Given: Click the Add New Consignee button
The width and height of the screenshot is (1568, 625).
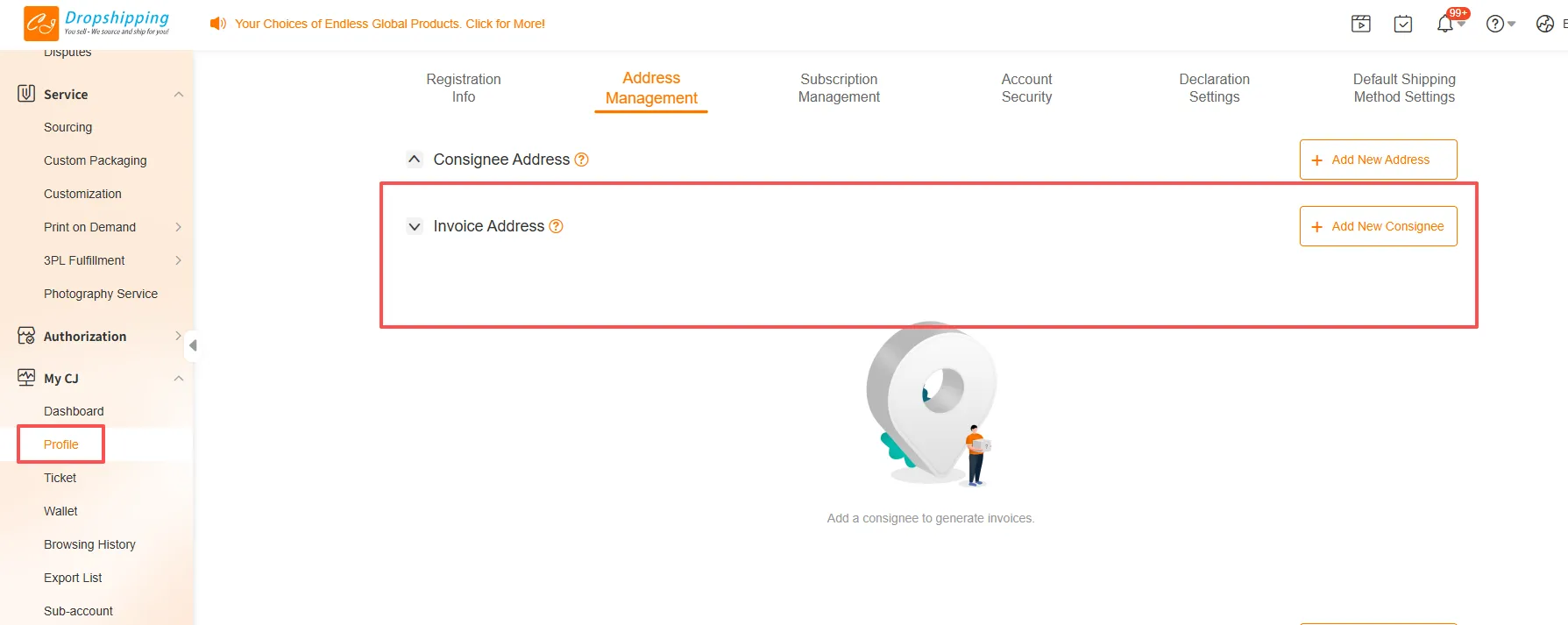Looking at the screenshot, I should 1378,226.
